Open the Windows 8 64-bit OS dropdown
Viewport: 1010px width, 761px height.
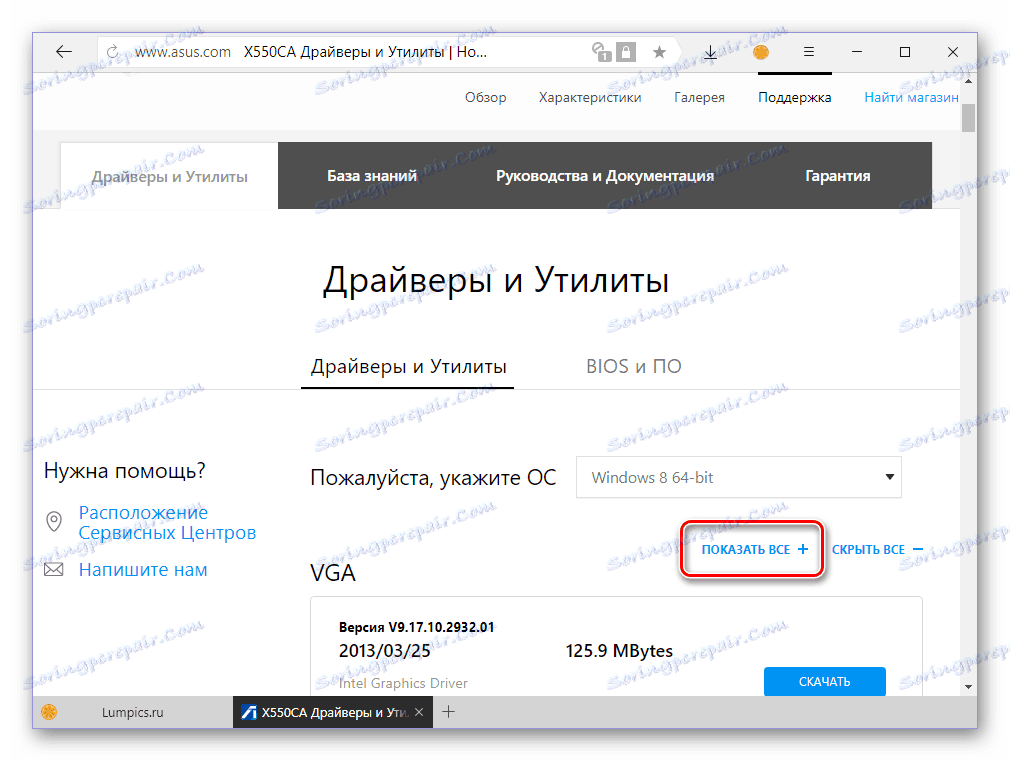pos(738,477)
